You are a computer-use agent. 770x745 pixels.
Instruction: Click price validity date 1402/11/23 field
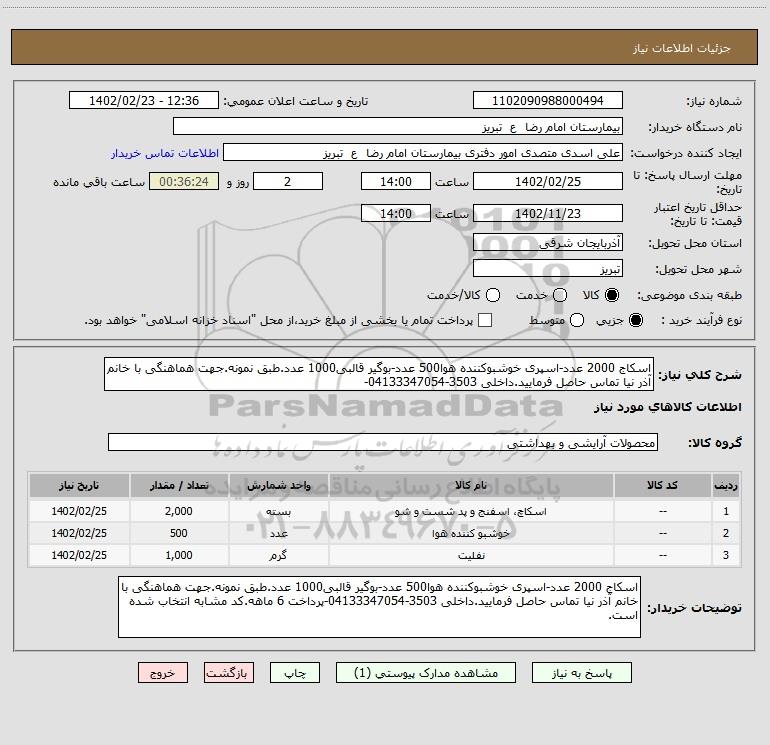[x=548, y=213]
